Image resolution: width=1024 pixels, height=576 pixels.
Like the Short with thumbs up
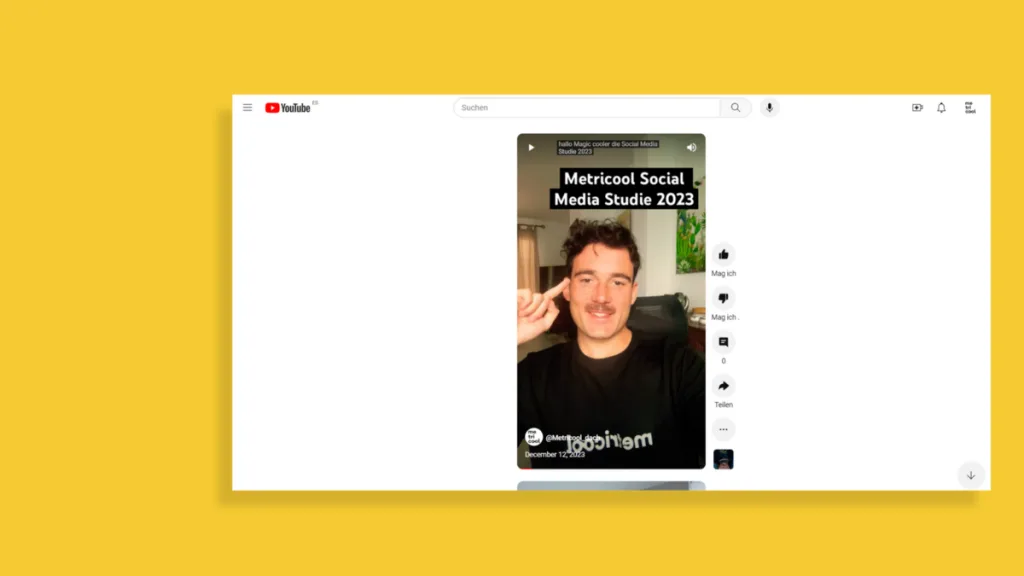724,255
